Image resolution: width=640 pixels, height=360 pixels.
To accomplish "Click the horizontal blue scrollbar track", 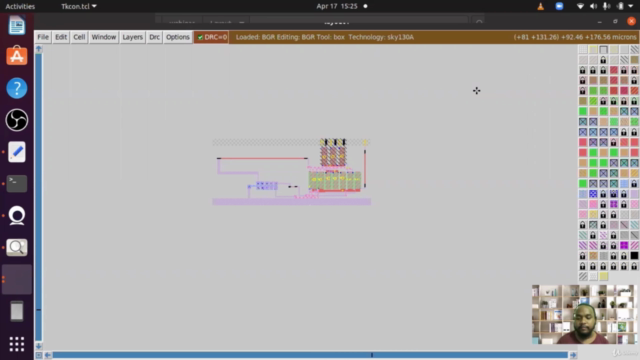I will click(310, 355).
